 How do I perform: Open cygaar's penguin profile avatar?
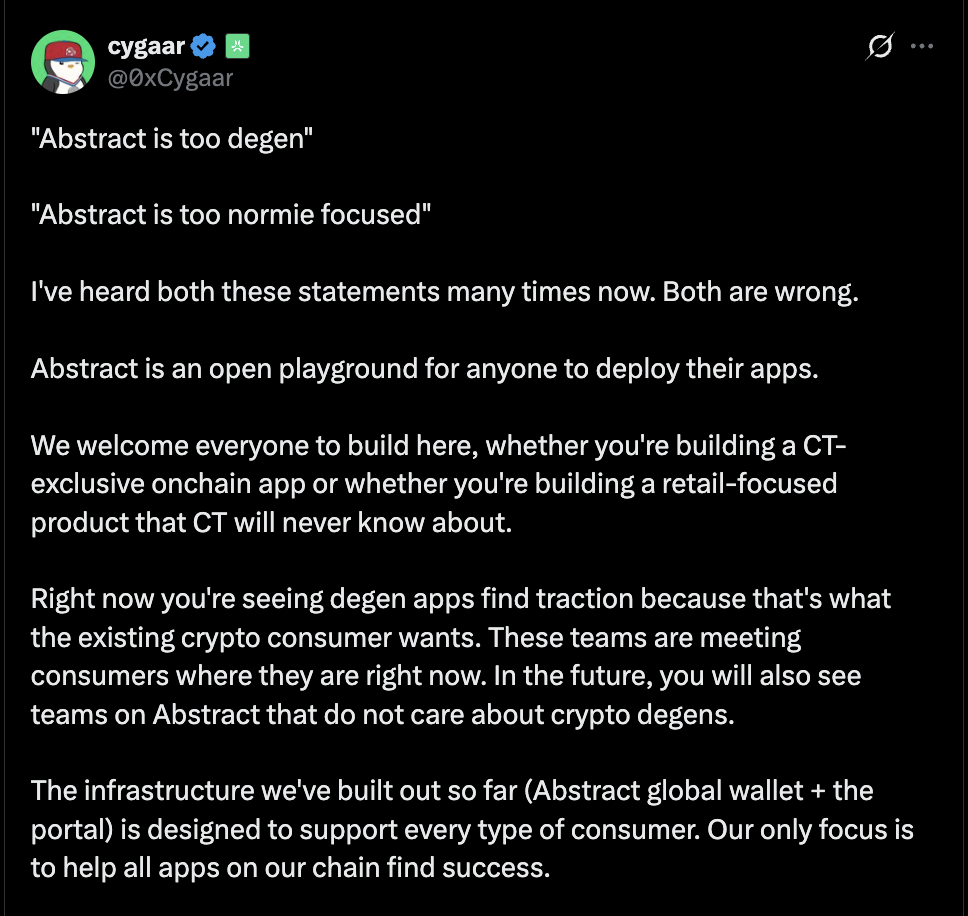[63, 62]
